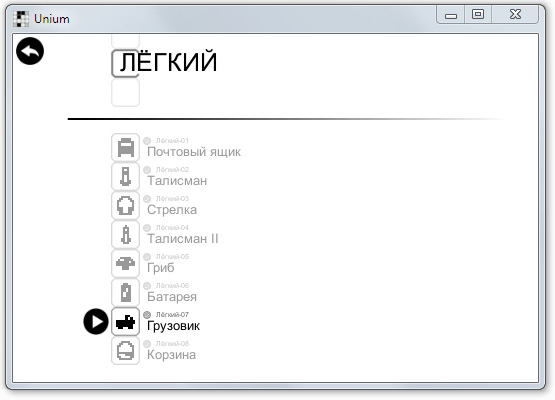Close the Unium window

pyautogui.click(x=515, y=15)
